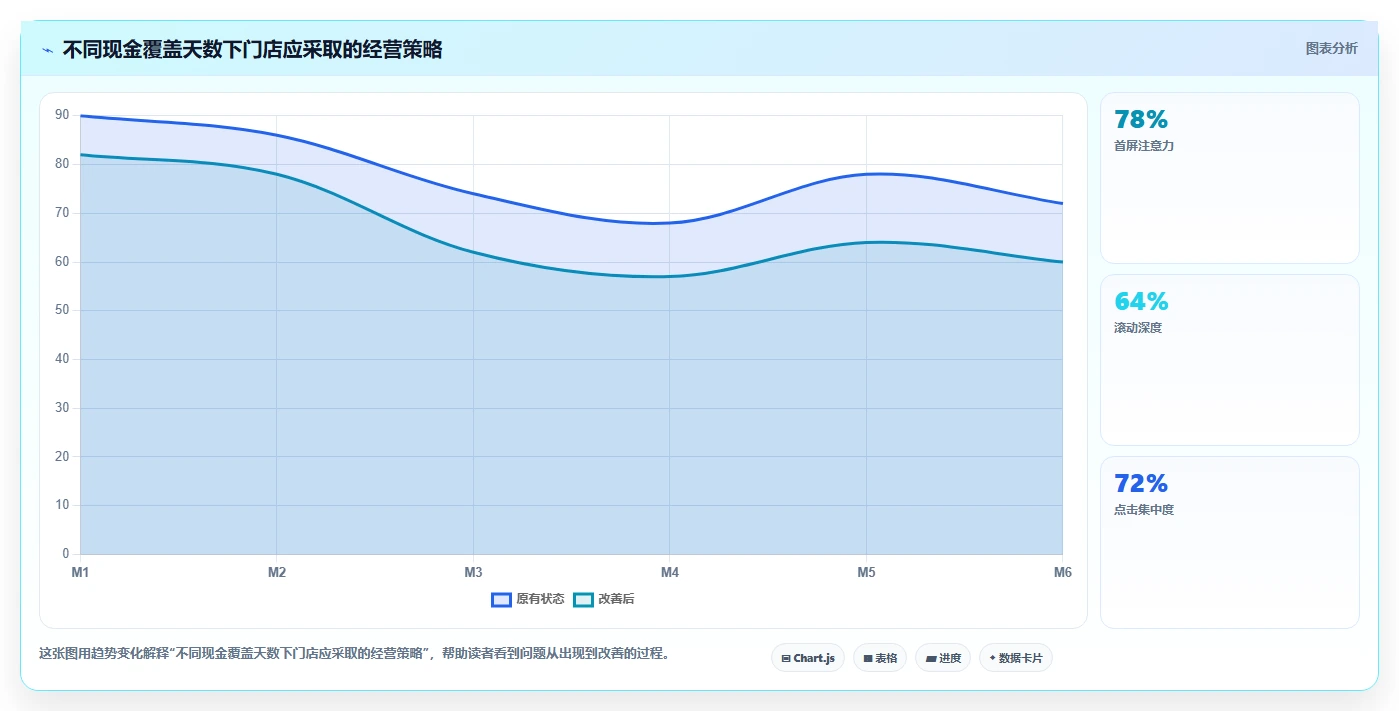The height and width of the screenshot is (711, 1399).
Task: Click the description text below the chart
Action: pos(354,654)
